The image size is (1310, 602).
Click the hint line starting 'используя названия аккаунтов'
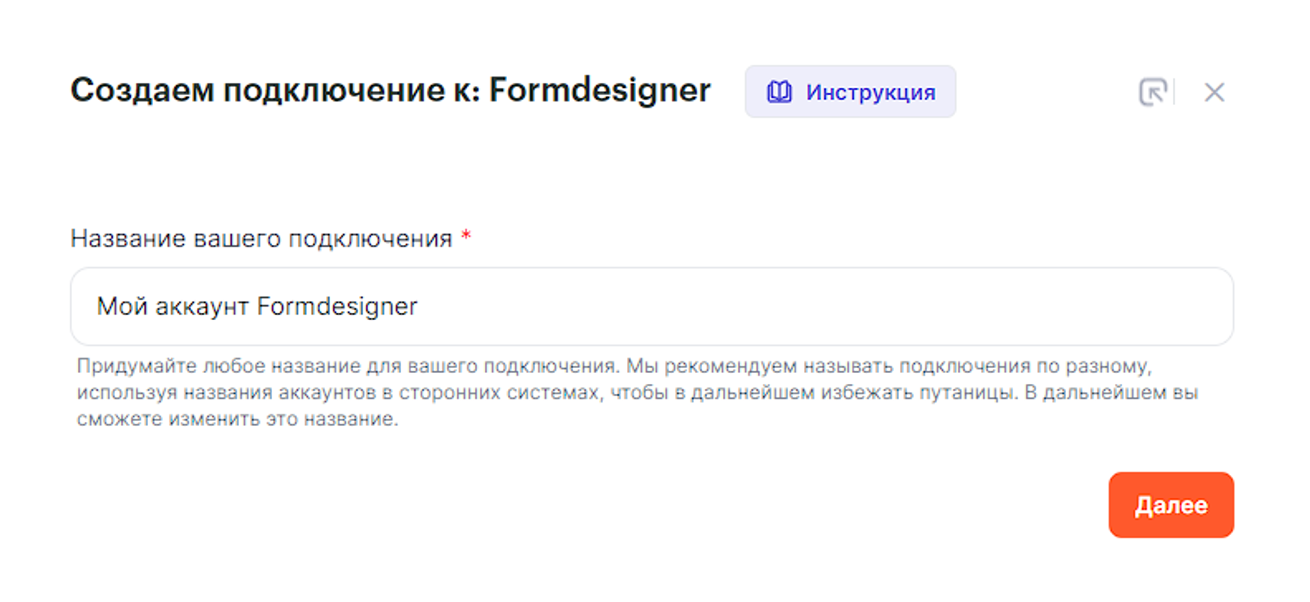pyautogui.click(x=400, y=392)
